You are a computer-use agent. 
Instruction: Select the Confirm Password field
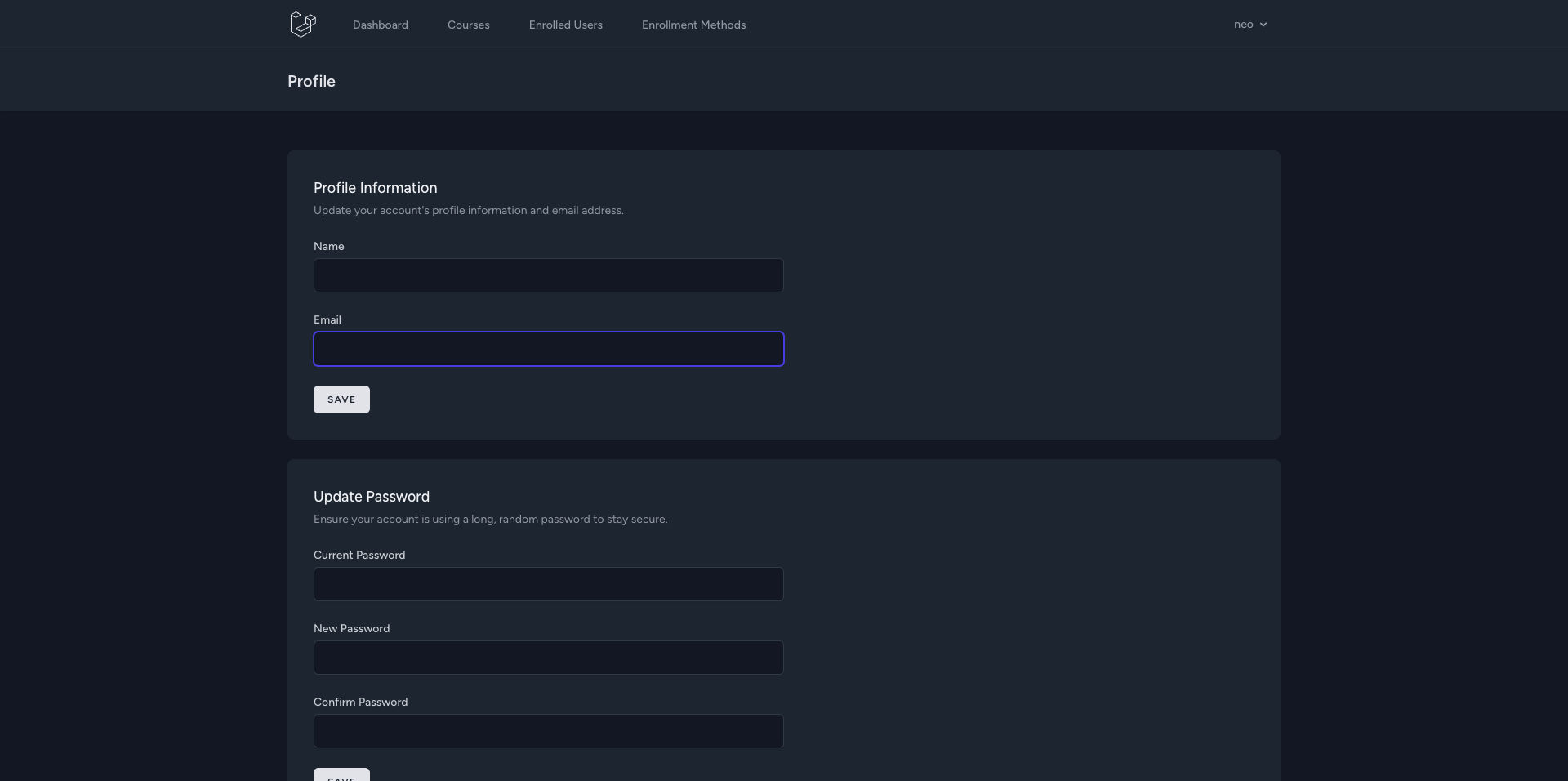(549, 731)
